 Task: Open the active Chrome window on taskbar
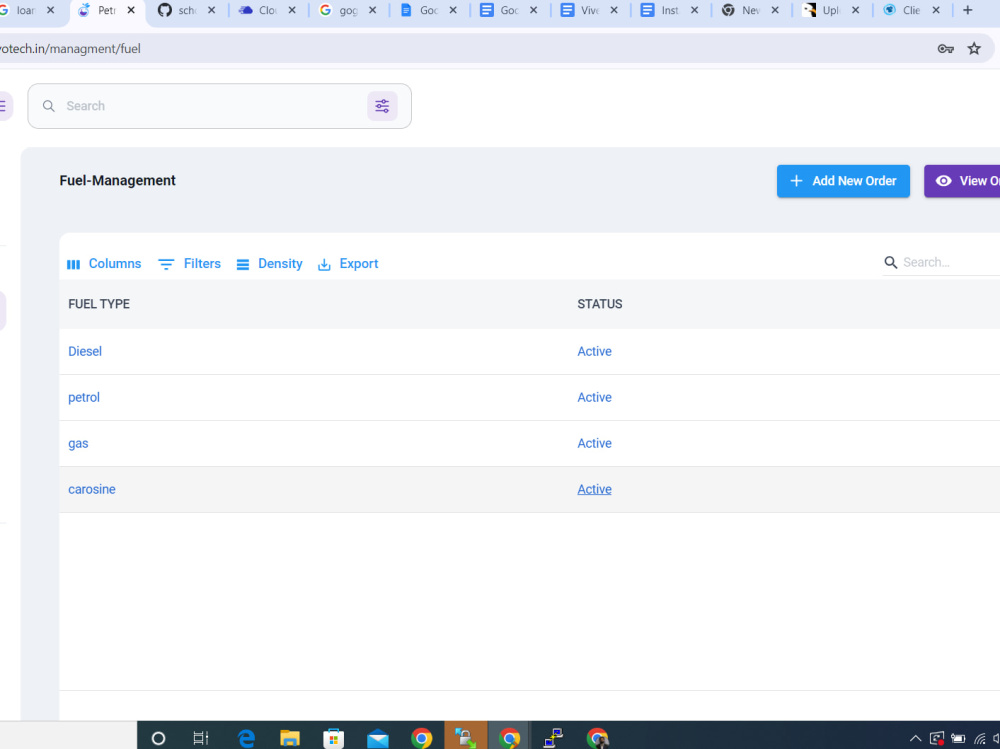(509, 738)
